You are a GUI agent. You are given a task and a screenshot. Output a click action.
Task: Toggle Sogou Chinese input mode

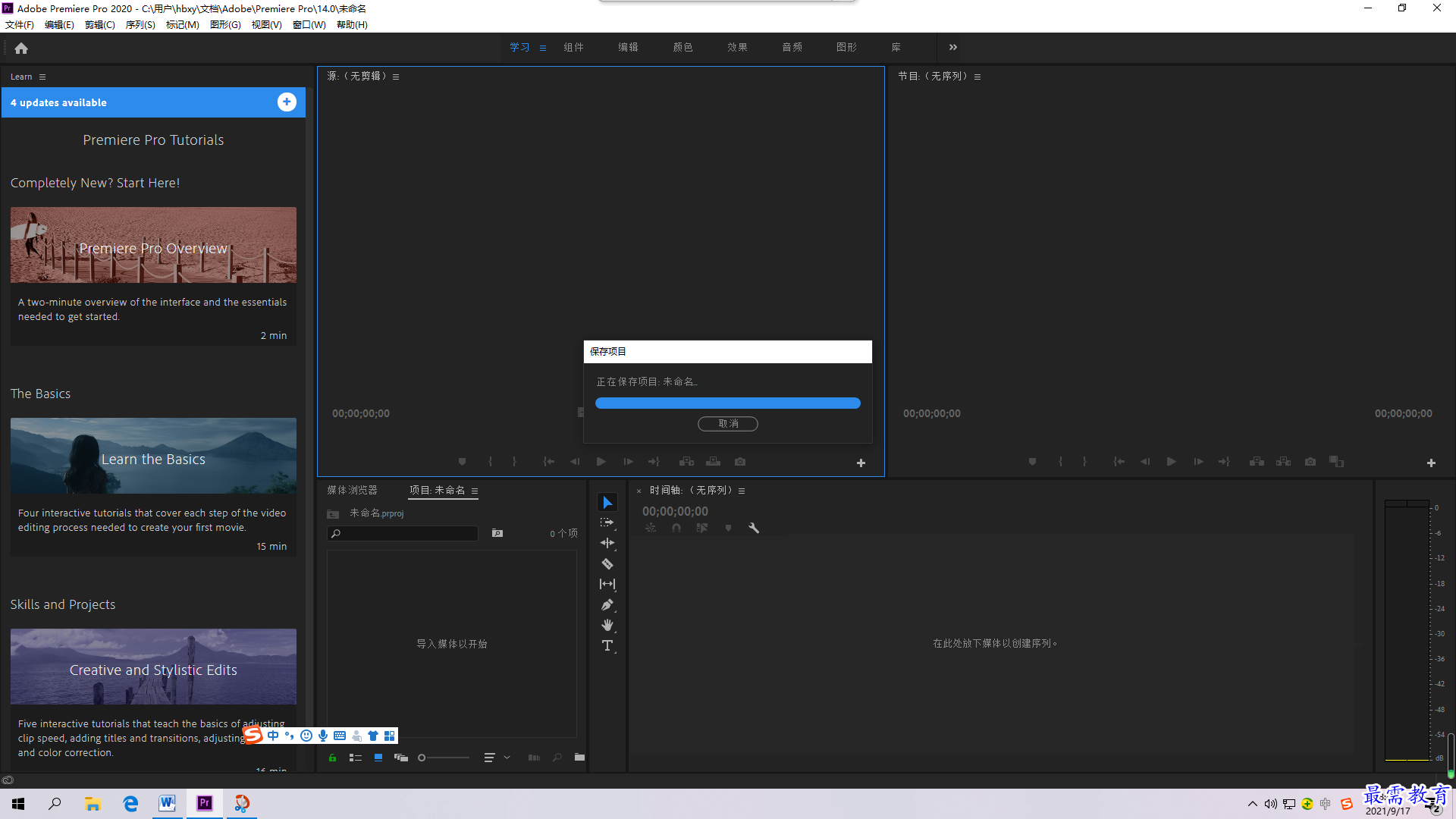(273, 736)
